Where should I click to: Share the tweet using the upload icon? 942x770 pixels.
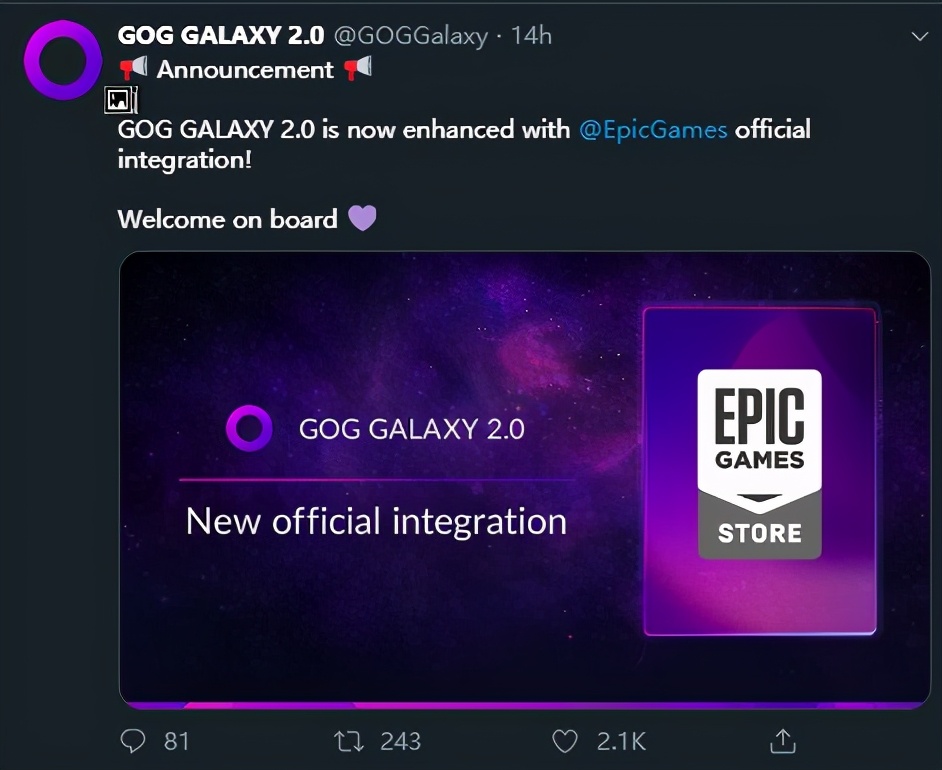pos(783,741)
